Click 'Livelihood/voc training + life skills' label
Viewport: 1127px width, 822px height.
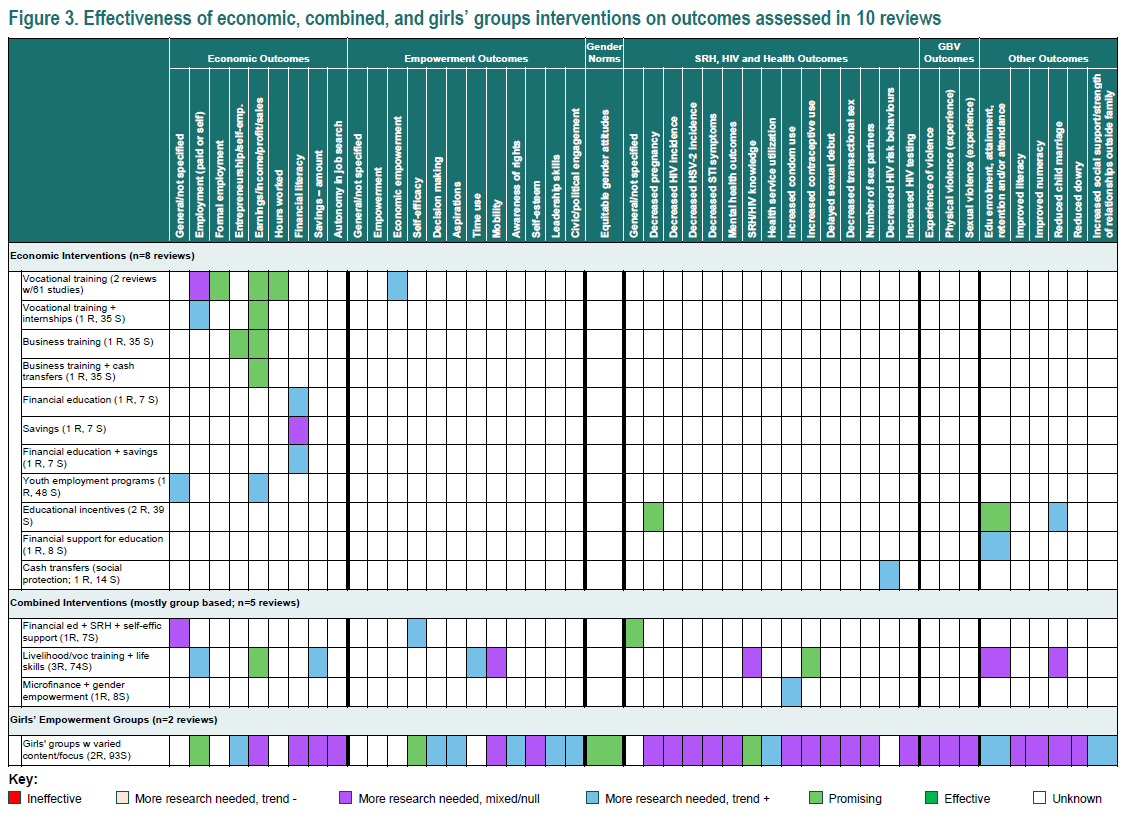click(x=86, y=661)
